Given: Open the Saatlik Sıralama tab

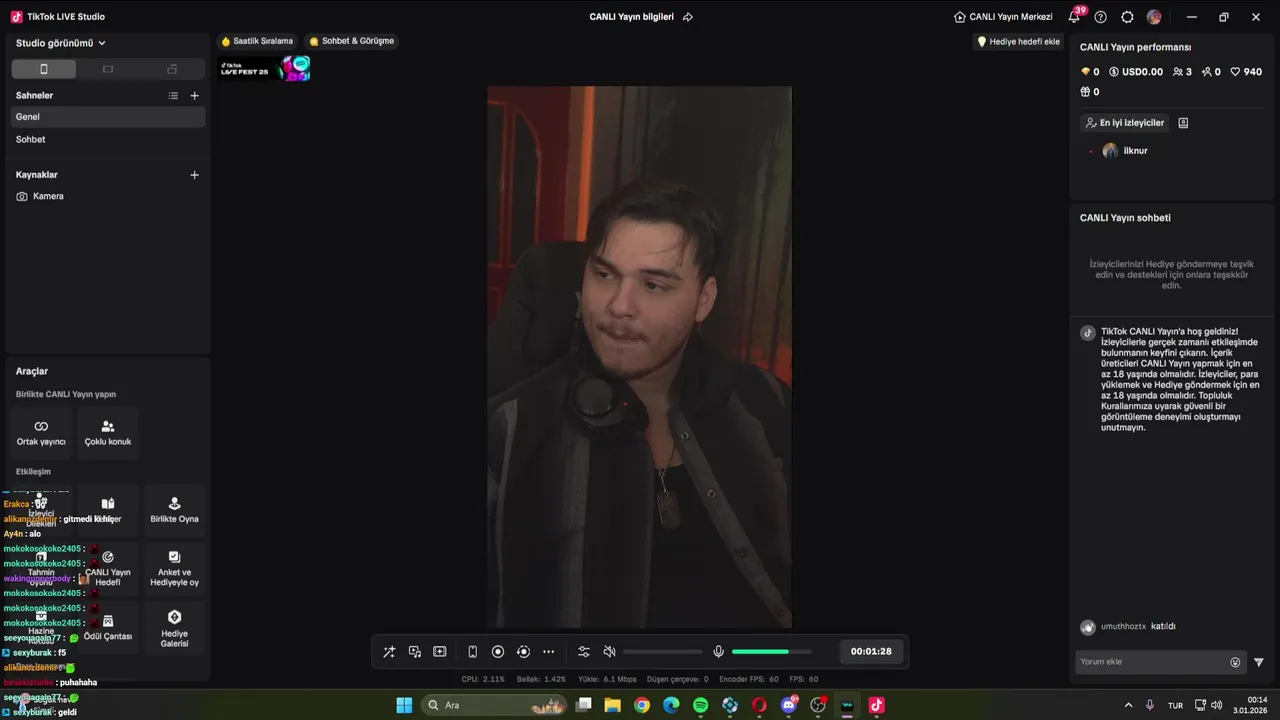Looking at the screenshot, I should 257,42.
